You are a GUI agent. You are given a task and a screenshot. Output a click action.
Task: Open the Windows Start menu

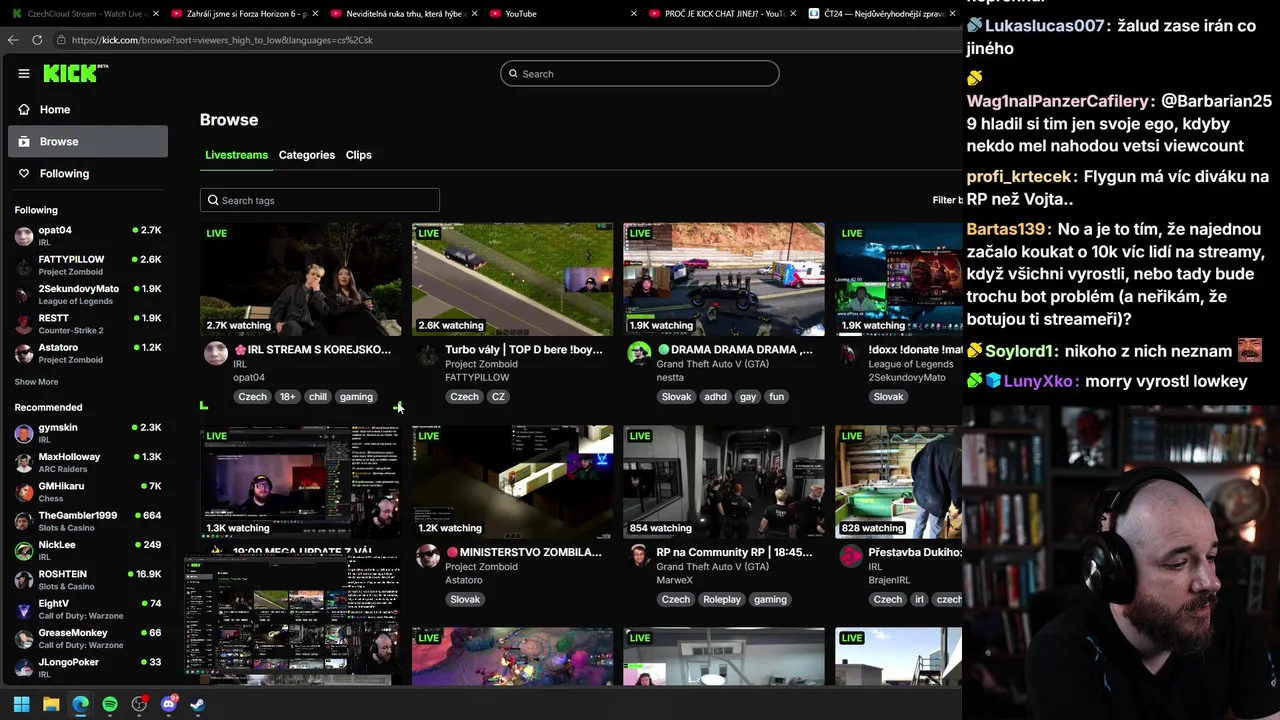(x=21, y=704)
